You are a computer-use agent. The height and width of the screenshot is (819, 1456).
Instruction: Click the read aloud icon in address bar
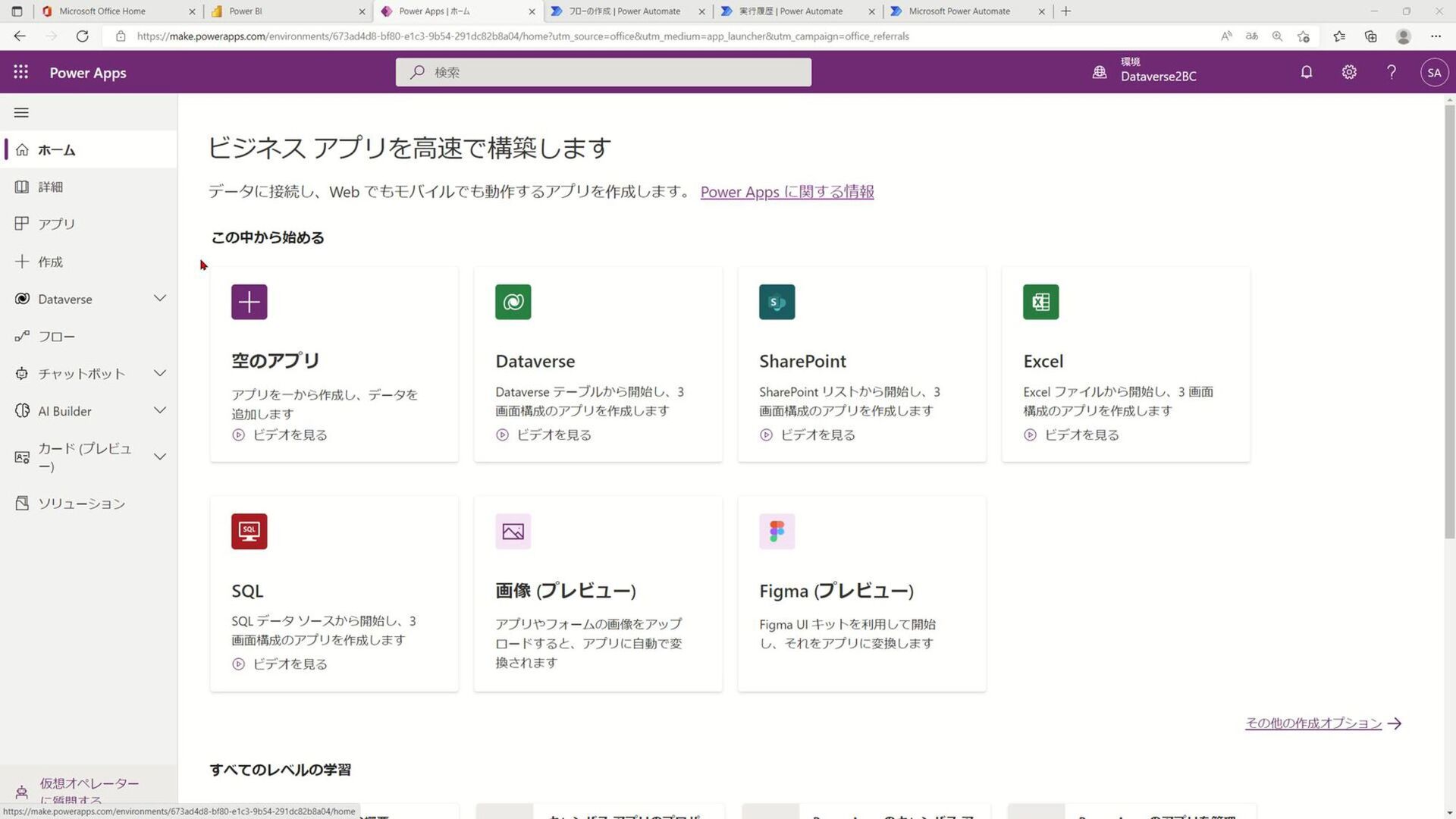point(1226,36)
